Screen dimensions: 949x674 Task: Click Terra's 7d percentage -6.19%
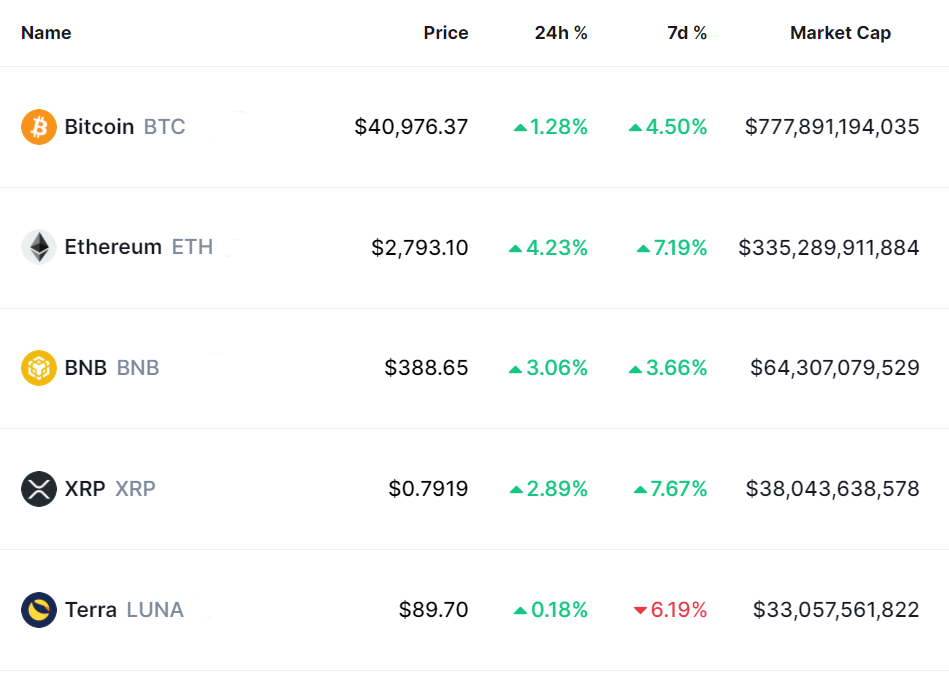(679, 609)
